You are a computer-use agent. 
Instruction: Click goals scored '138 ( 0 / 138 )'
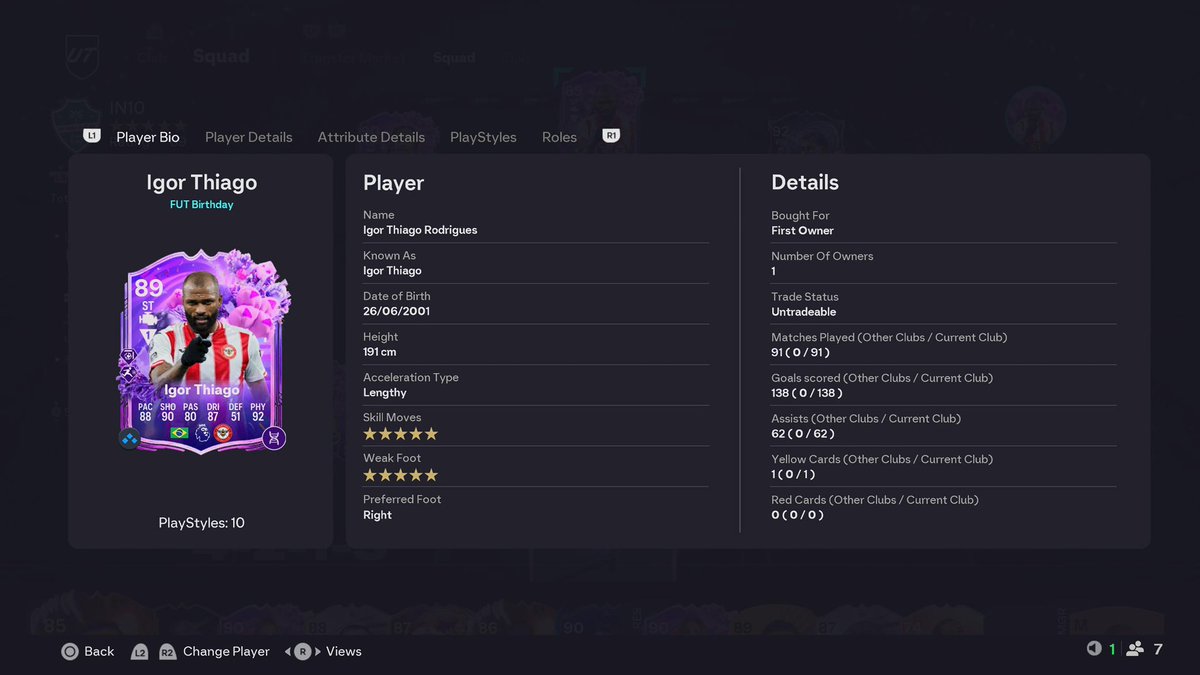pos(807,393)
